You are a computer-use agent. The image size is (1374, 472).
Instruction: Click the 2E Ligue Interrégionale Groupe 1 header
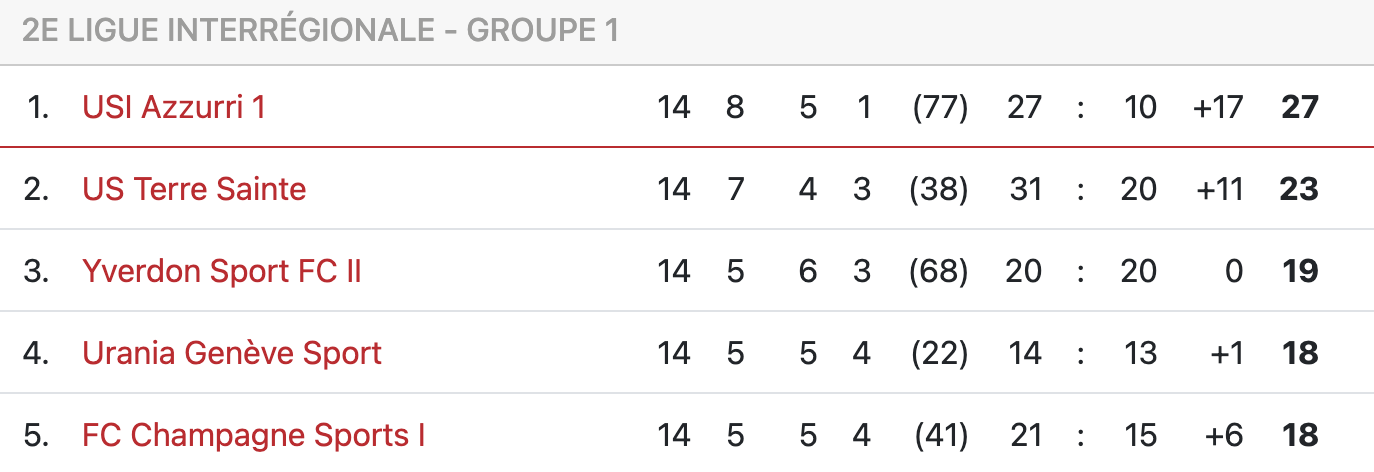(320, 31)
